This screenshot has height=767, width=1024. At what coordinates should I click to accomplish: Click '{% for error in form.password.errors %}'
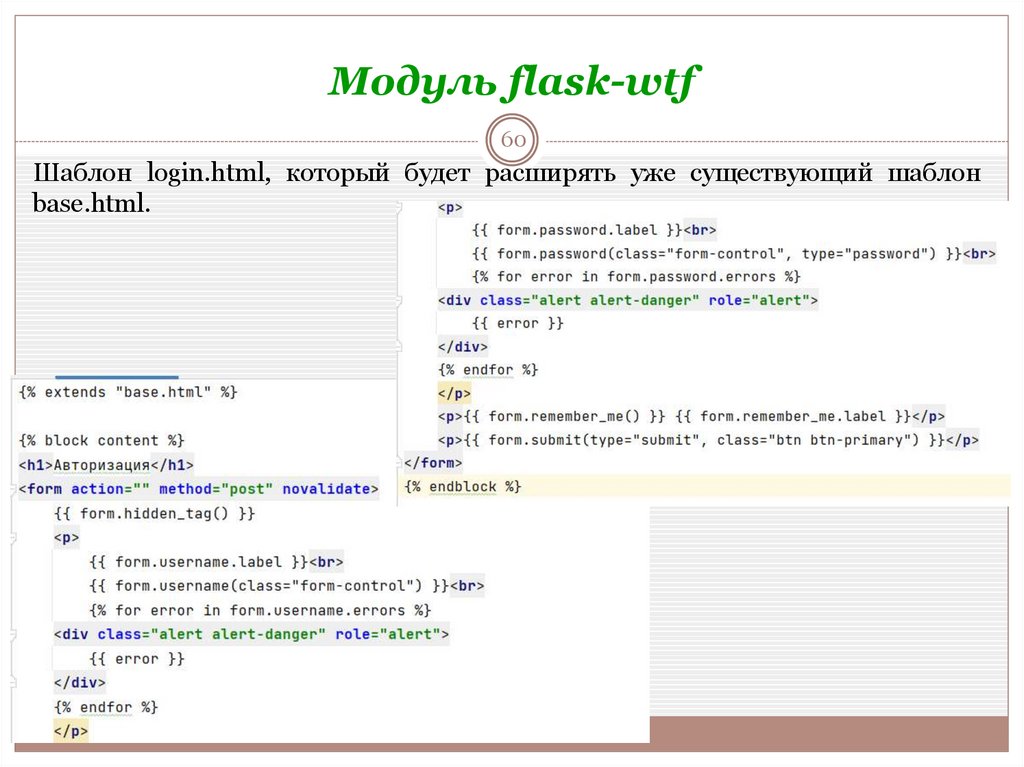click(636, 277)
